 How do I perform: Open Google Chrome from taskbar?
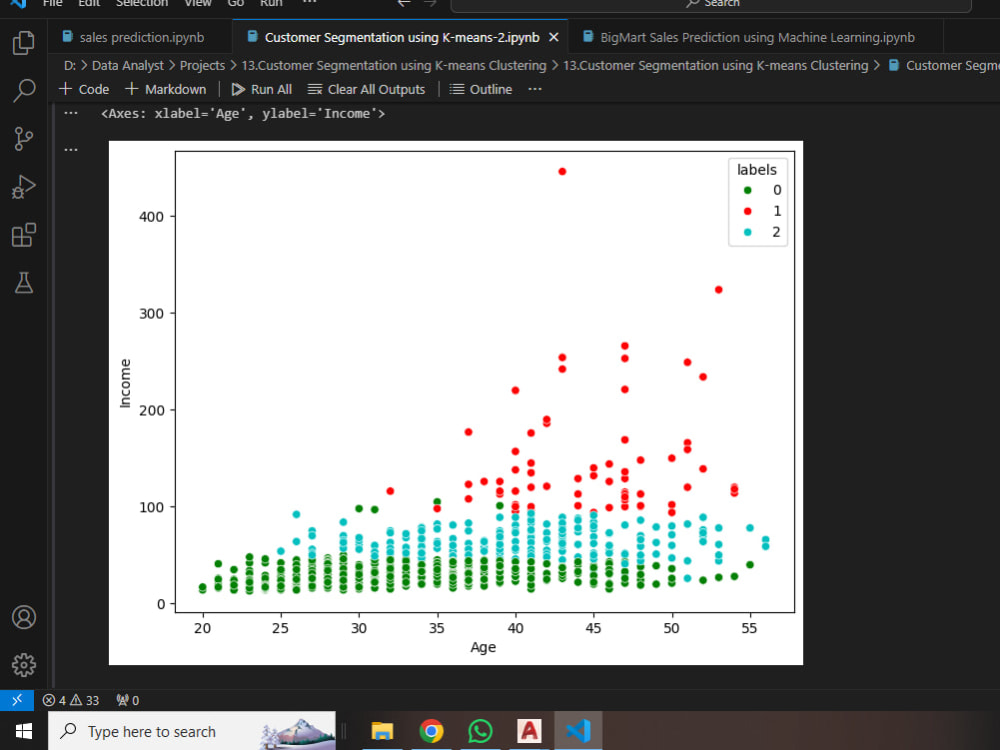pos(431,731)
